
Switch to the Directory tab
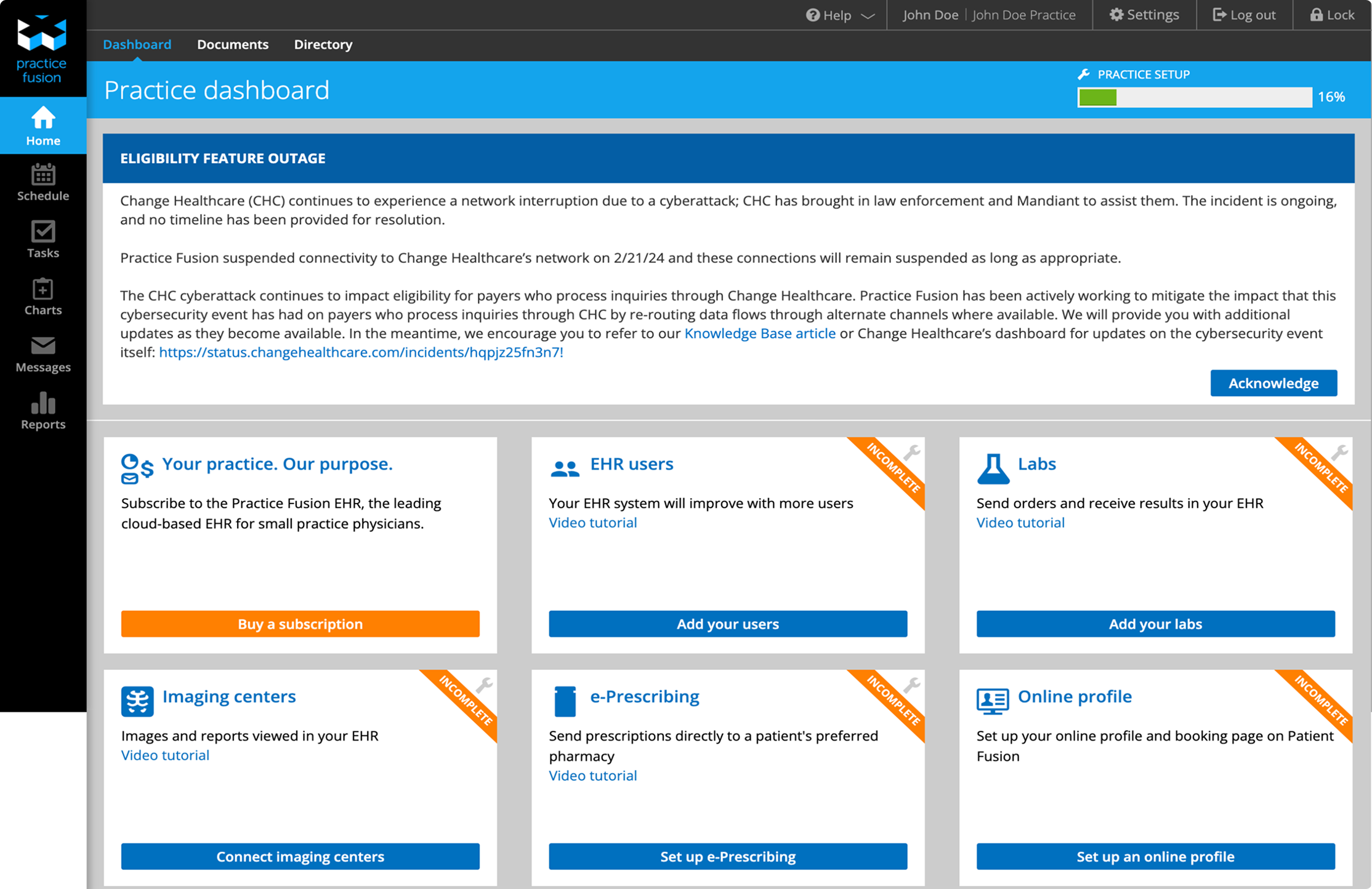coord(323,44)
